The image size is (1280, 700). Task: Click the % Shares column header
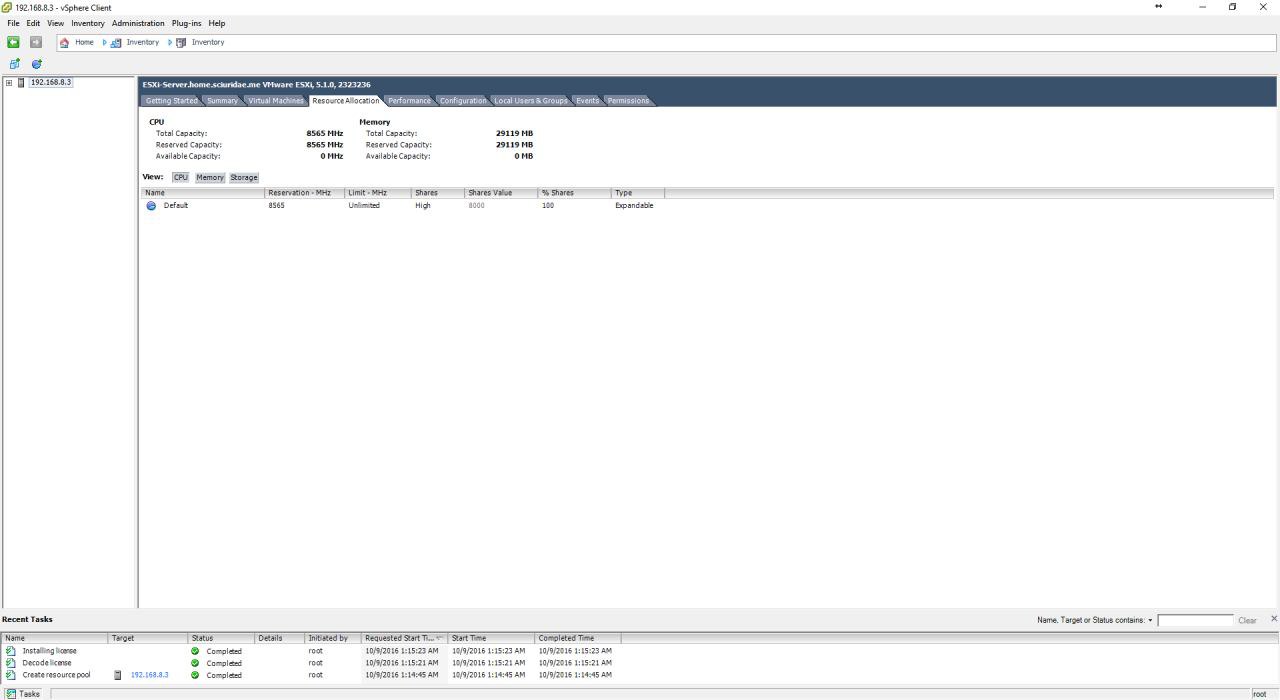click(x=575, y=193)
